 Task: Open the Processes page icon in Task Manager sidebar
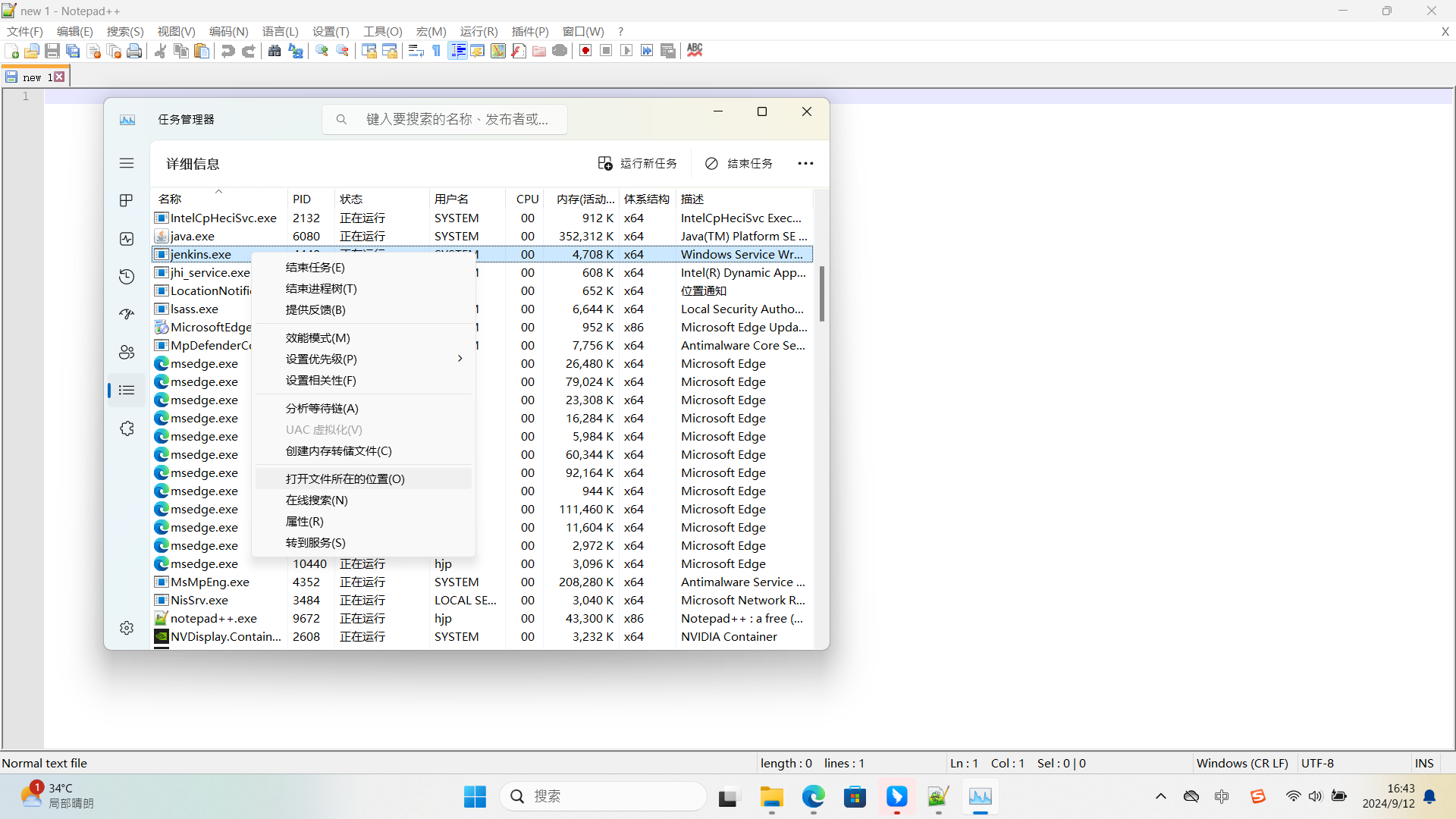127,201
